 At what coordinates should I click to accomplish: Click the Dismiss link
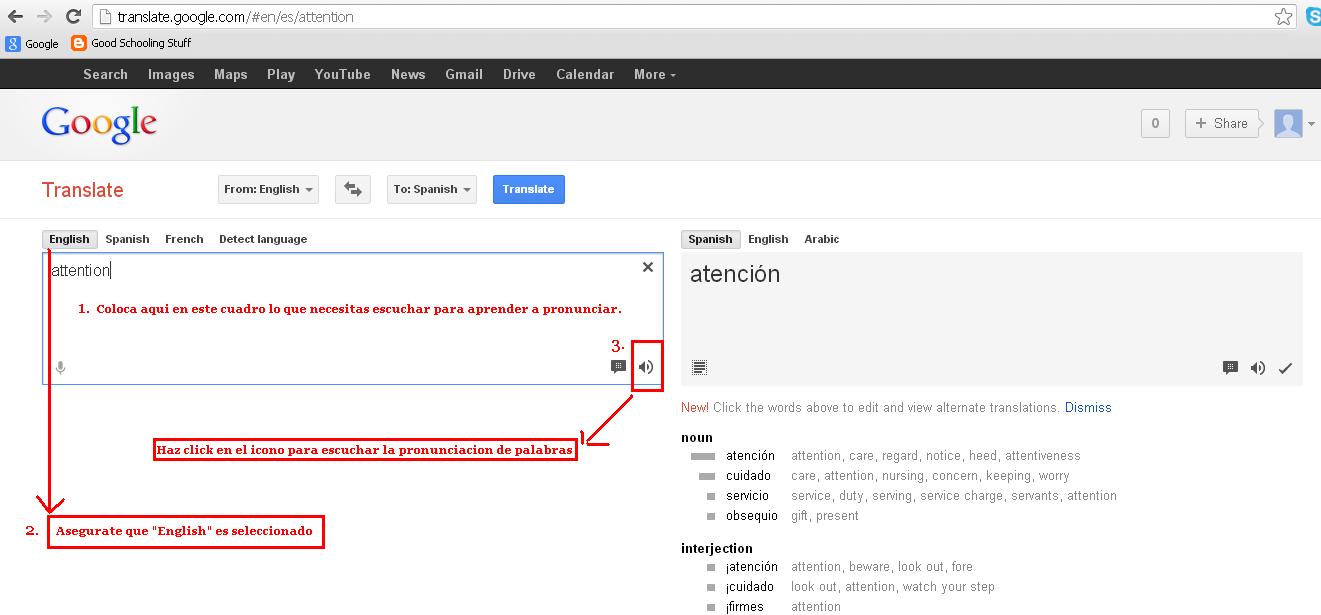[x=1088, y=408]
